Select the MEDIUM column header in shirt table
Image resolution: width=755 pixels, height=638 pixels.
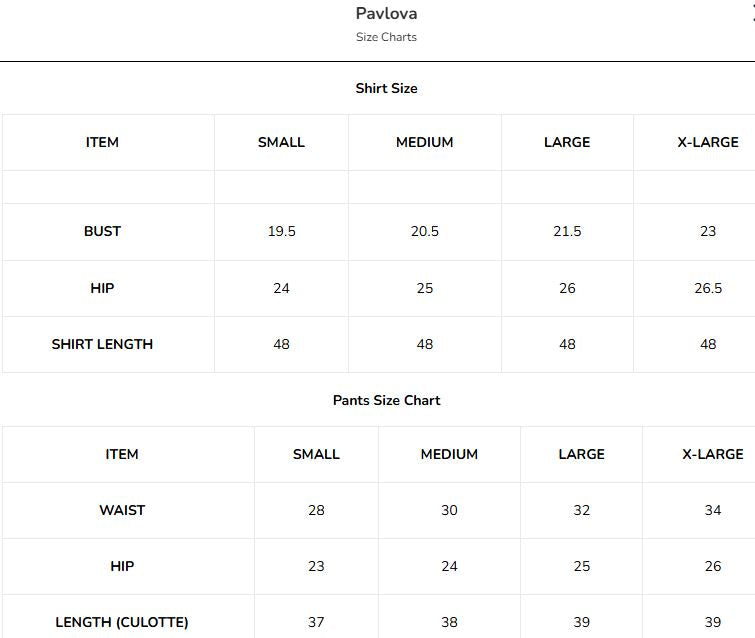(425, 142)
